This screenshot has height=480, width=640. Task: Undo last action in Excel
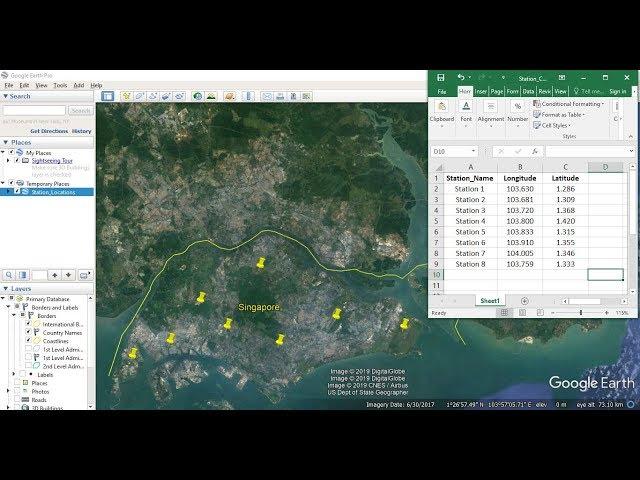pos(461,77)
